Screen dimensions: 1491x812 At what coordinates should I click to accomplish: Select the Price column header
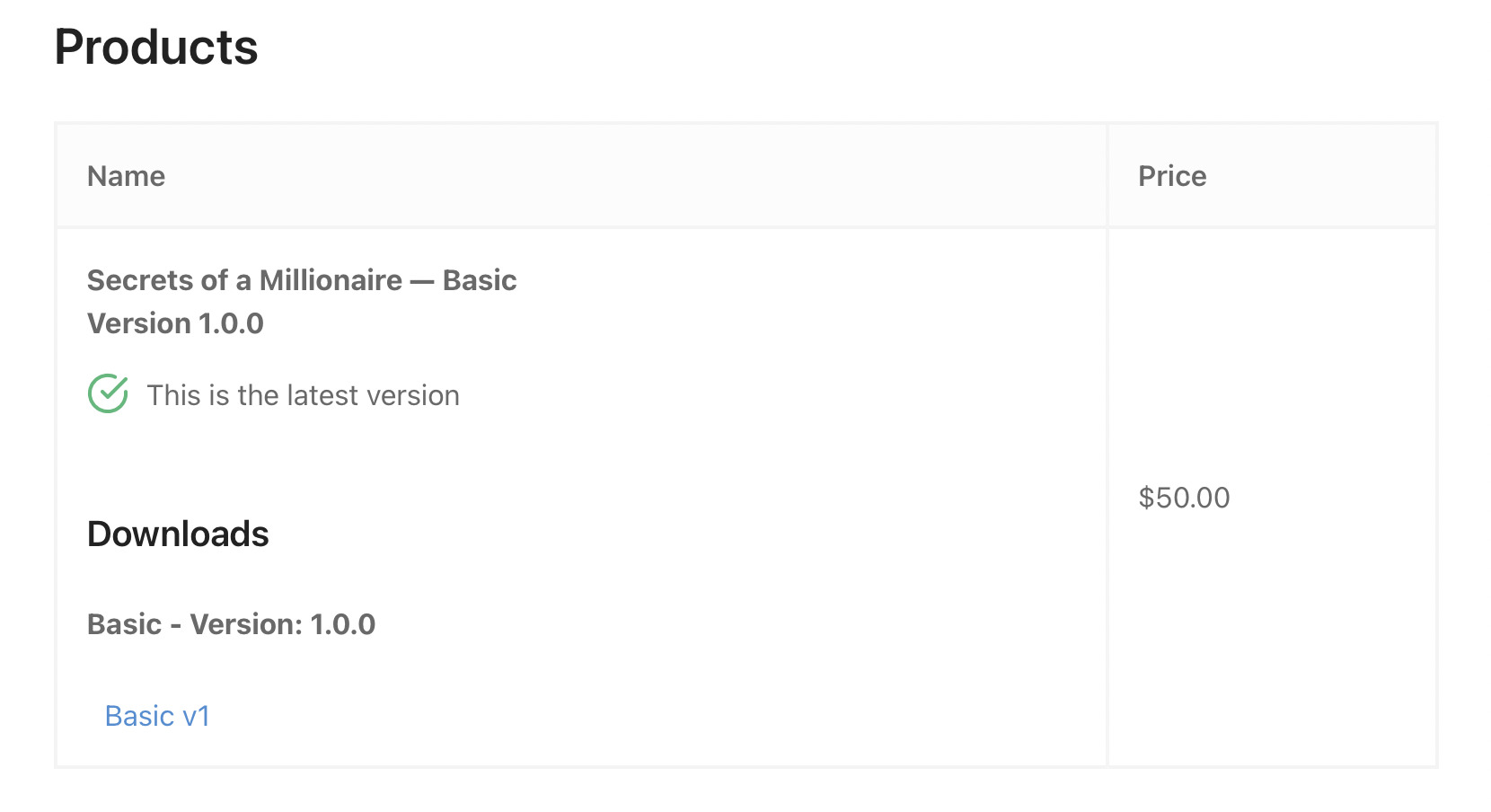tap(1172, 176)
